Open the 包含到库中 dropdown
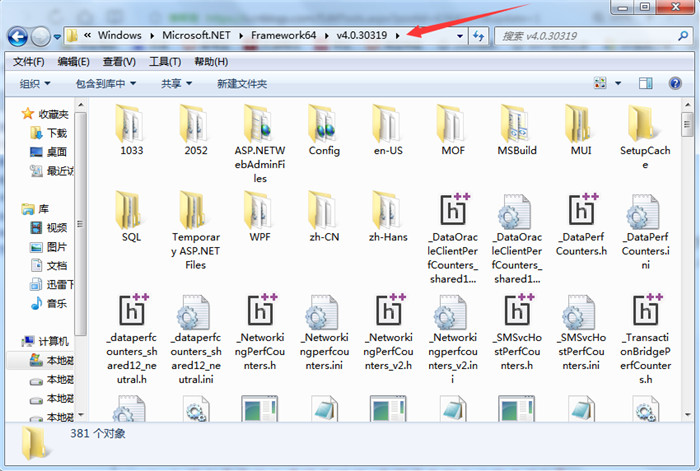 coord(106,83)
